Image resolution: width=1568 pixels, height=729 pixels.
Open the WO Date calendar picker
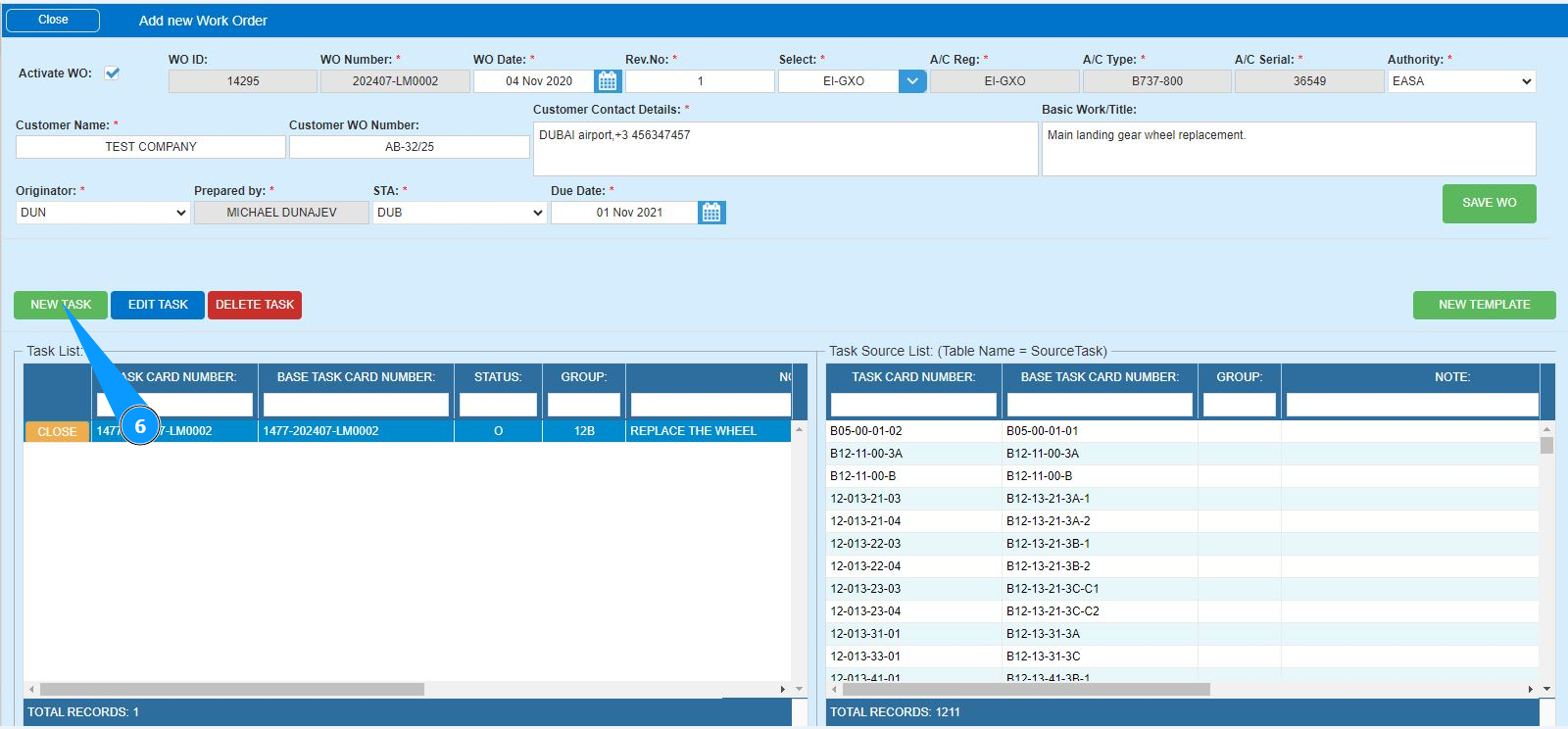click(608, 81)
